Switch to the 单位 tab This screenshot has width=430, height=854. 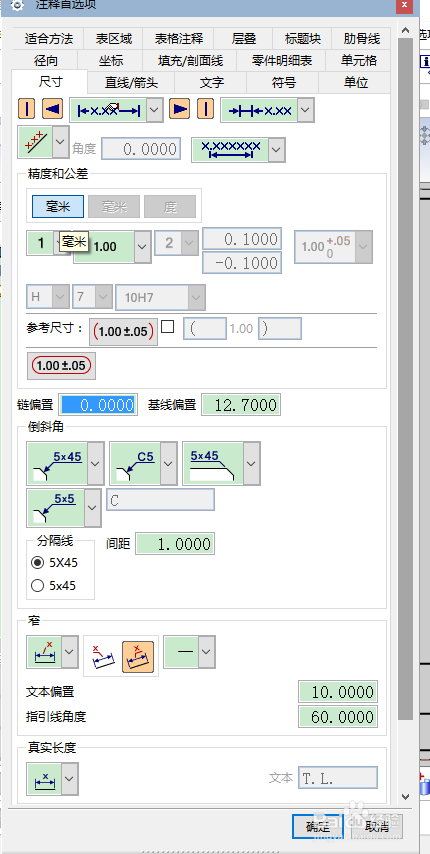coord(355,83)
